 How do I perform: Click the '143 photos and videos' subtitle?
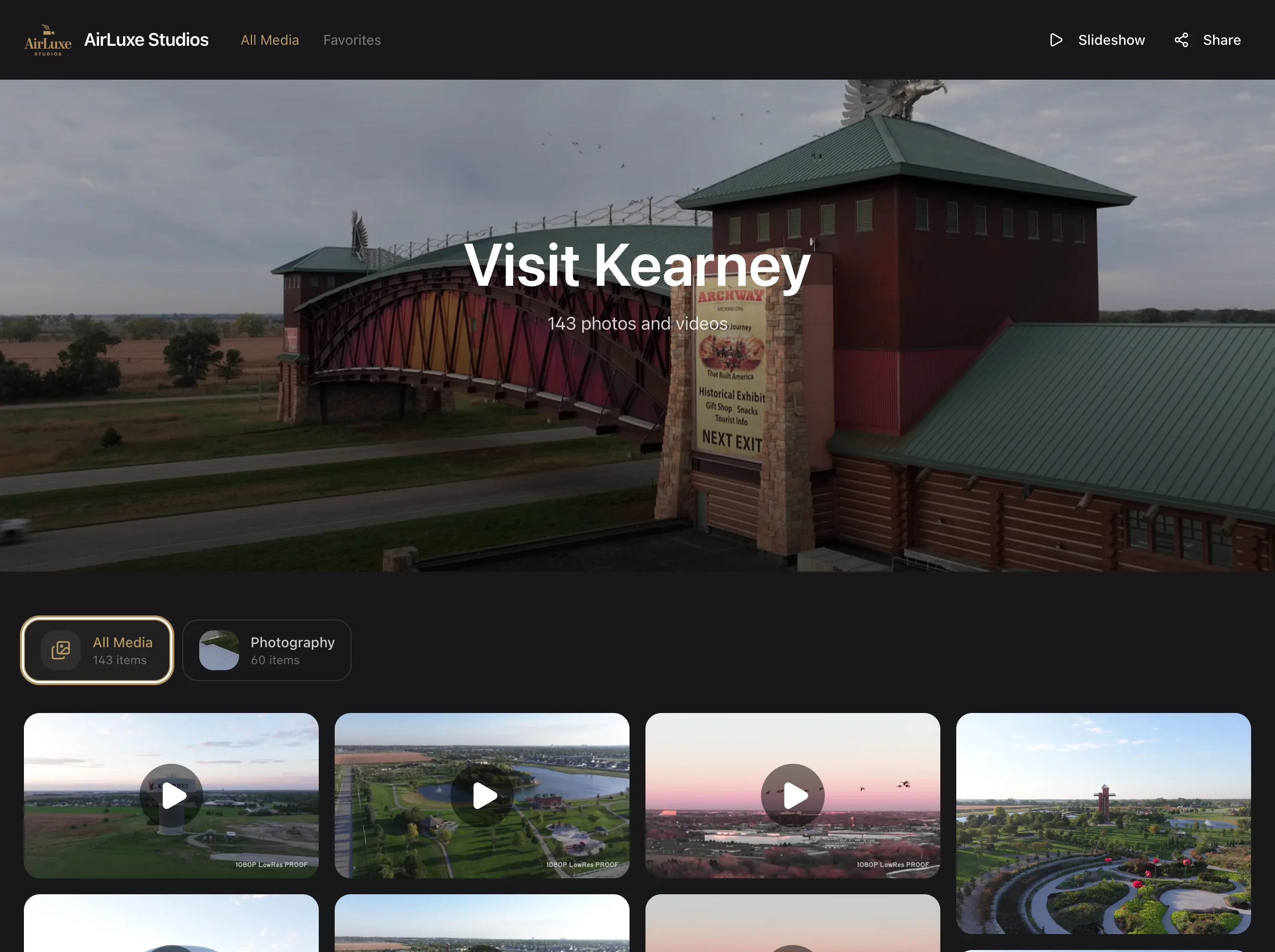click(637, 323)
